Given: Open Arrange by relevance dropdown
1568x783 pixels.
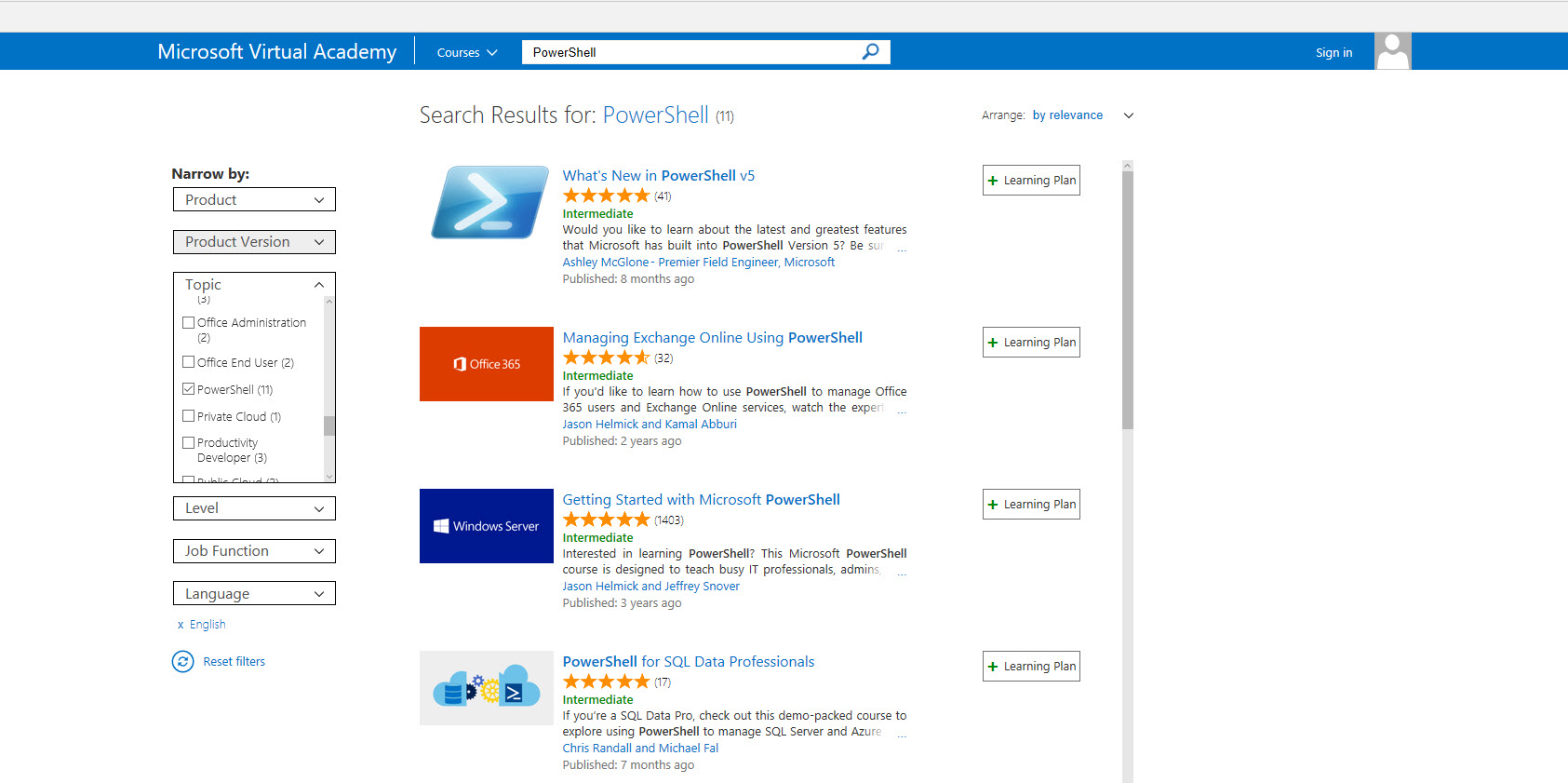Looking at the screenshot, I should pyautogui.click(x=1083, y=115).
